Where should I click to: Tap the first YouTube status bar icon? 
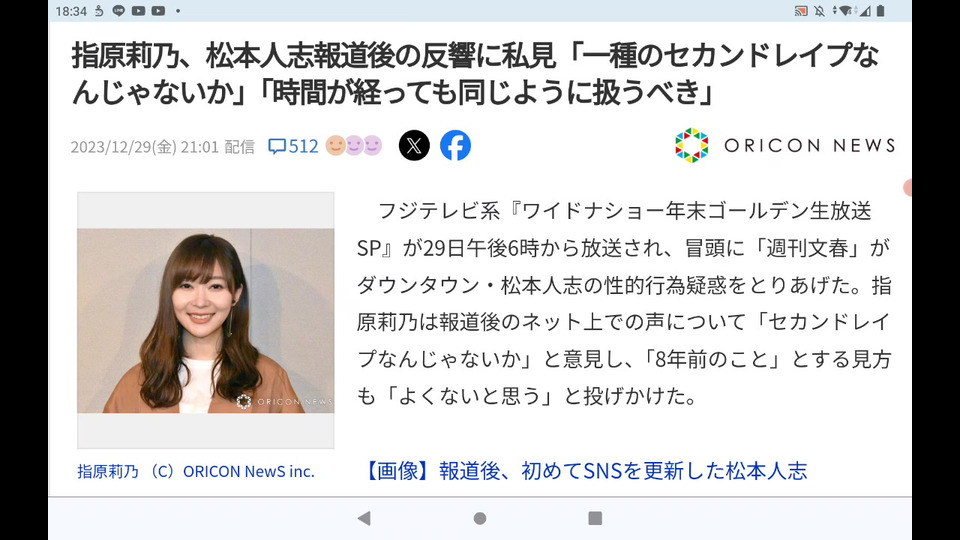pos(138,10)
